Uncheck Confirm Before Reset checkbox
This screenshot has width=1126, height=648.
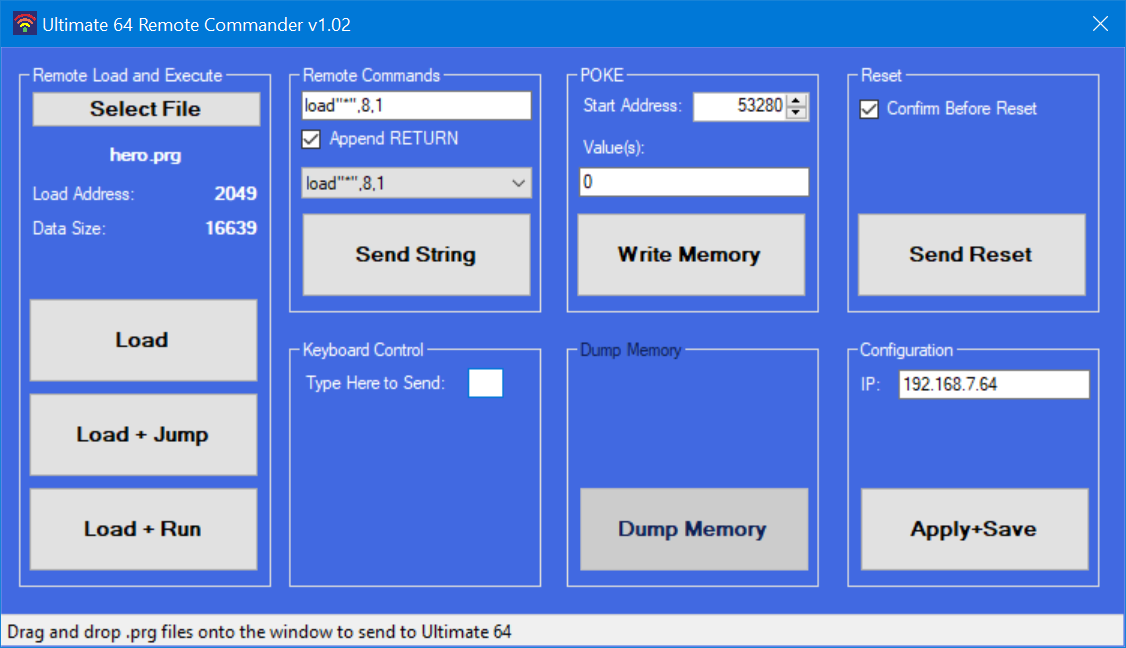pos(869,109)
